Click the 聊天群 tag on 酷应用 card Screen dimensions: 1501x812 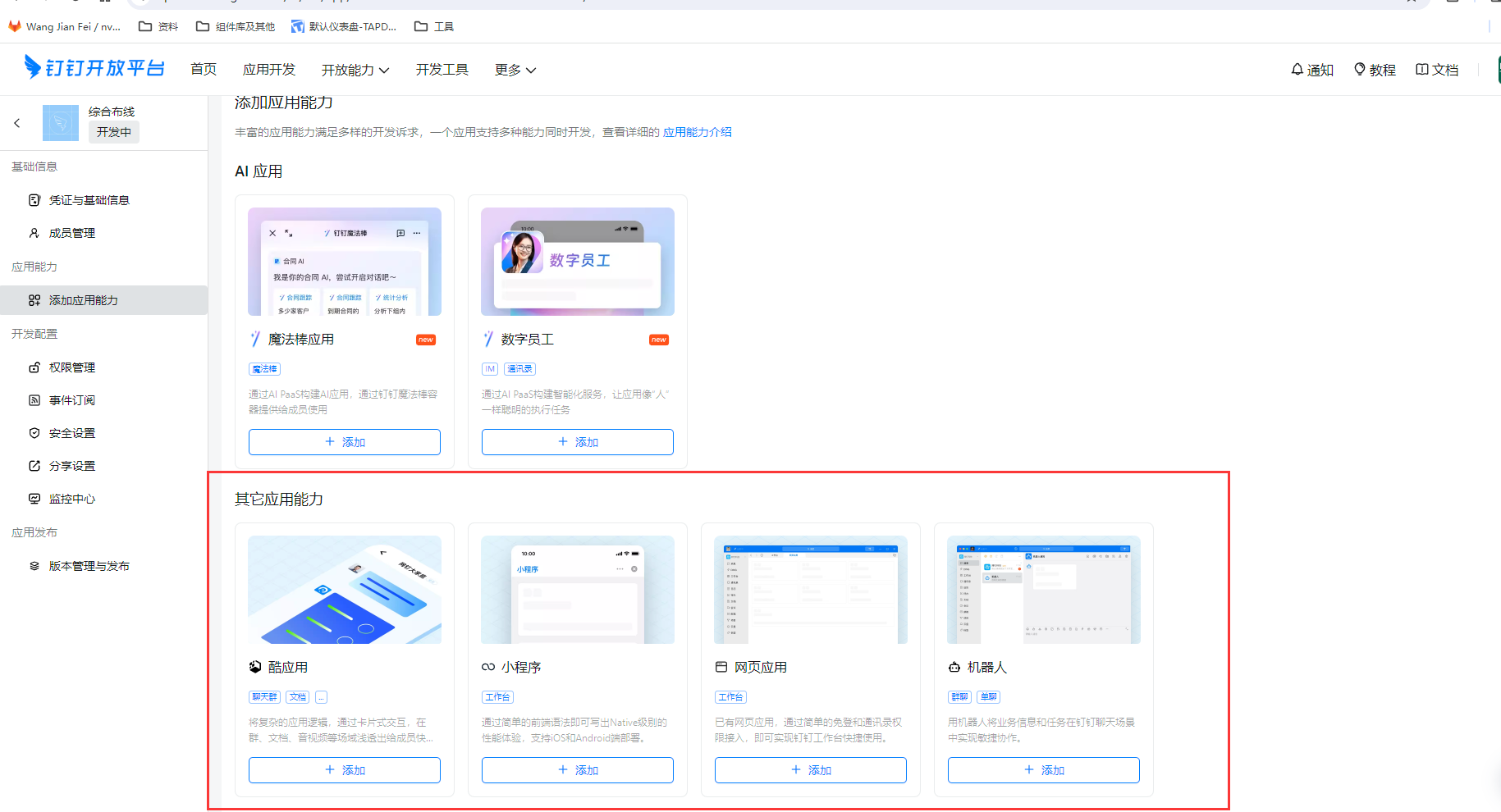265,697
